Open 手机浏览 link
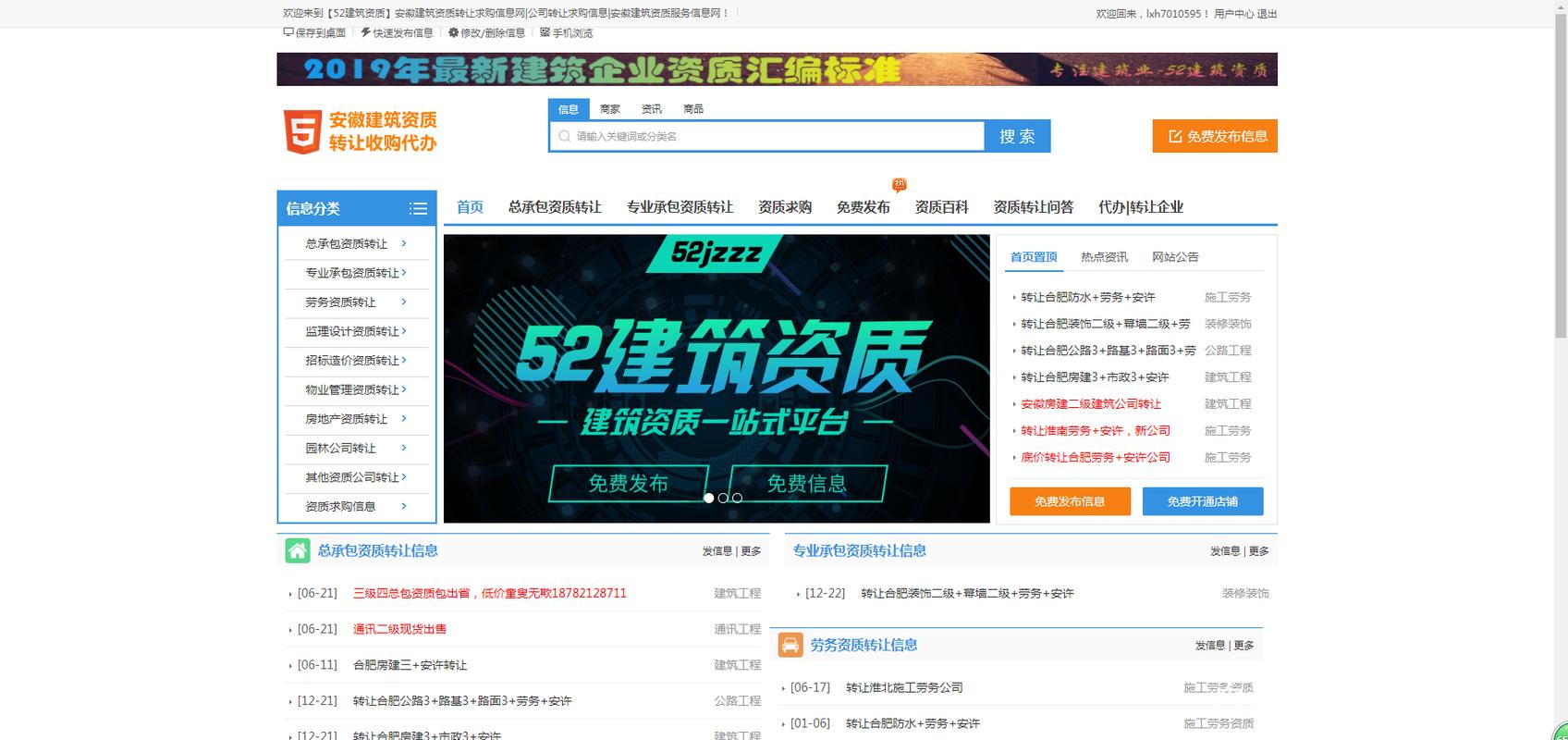 coord(567,32)
